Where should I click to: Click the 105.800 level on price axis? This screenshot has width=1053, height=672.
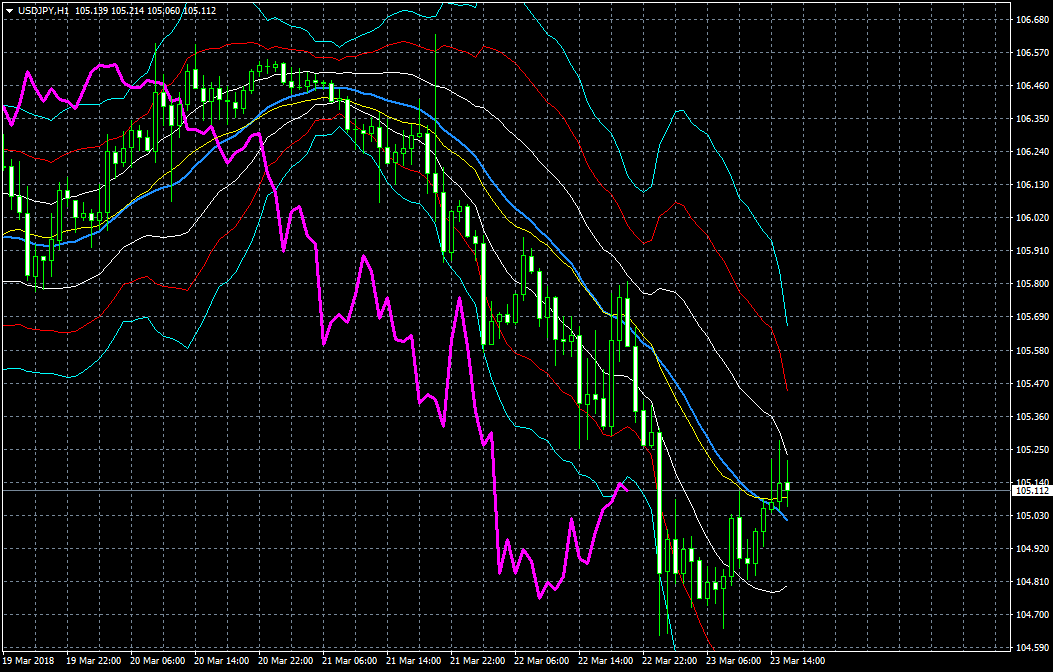coord(1031,284)
